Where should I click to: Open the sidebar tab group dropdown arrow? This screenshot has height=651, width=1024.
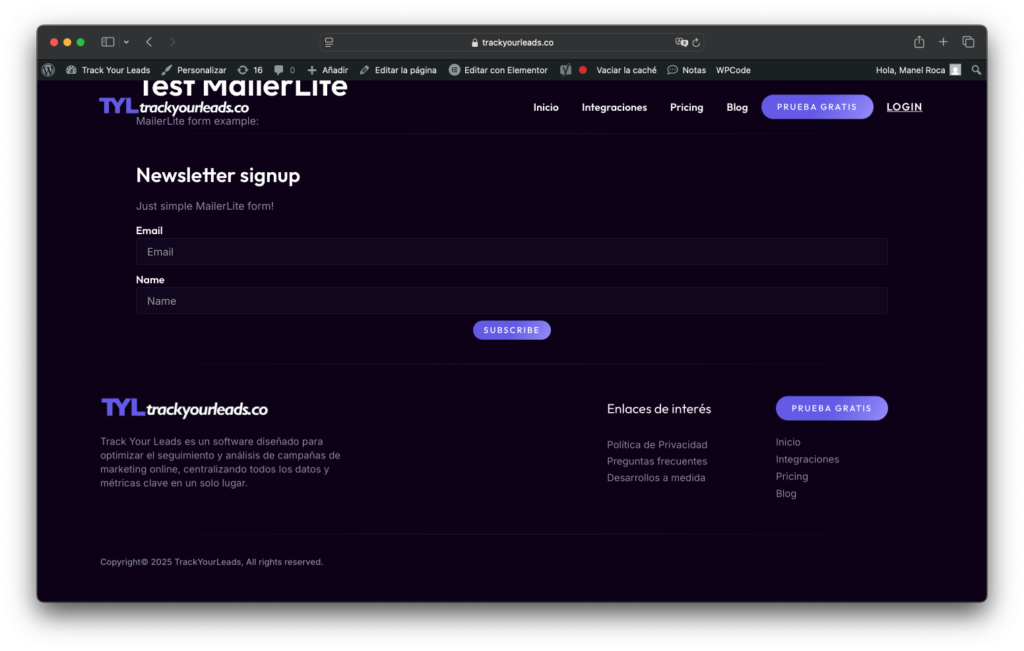126,42
